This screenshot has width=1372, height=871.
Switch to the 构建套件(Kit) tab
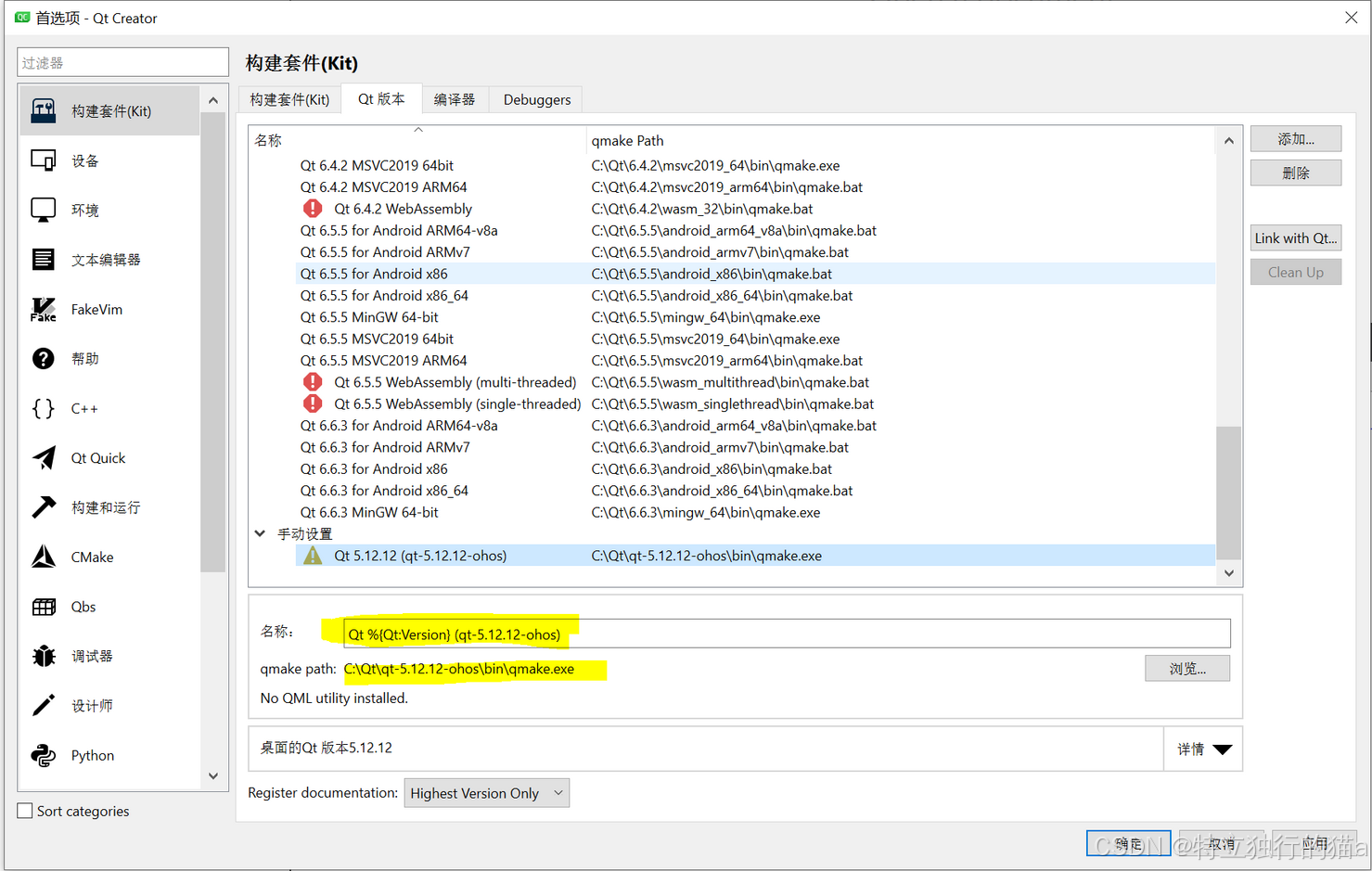click(289, 99)
